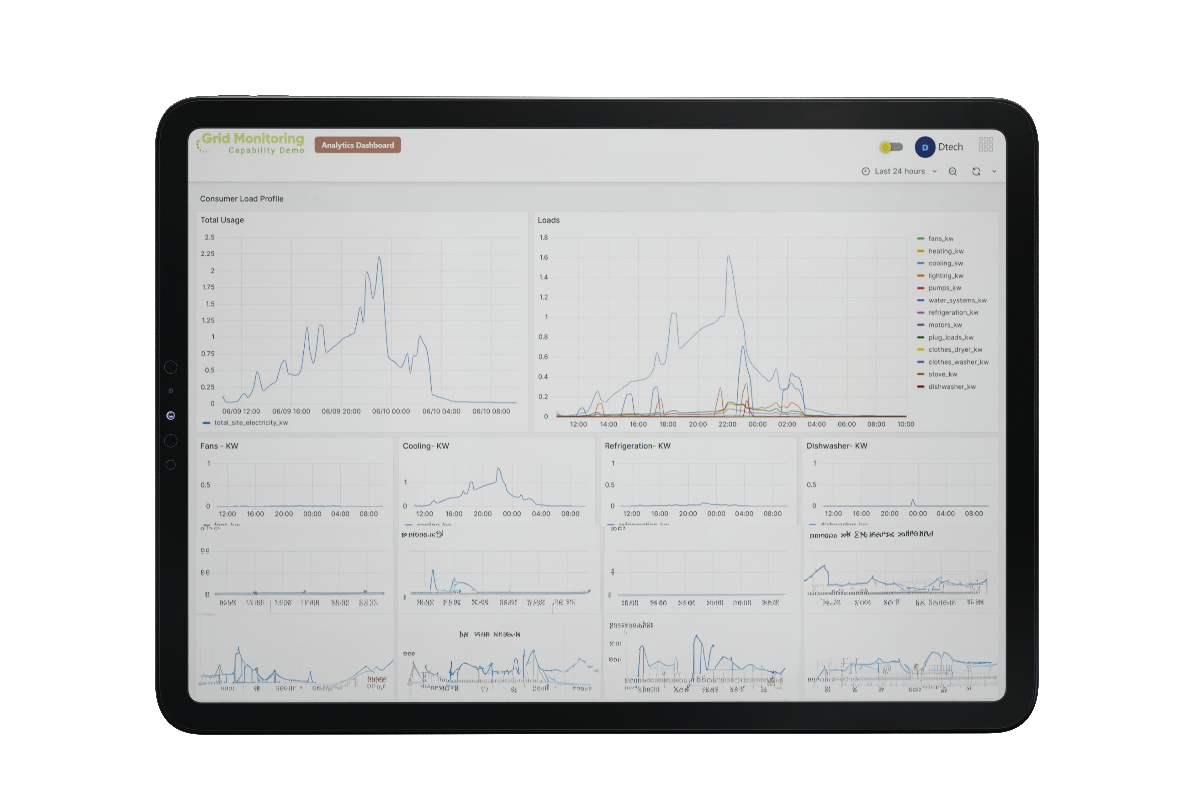Open the Cooling- KW panel title
Image resolution: width=1200 pixels, height=800 pixels.
425,446
